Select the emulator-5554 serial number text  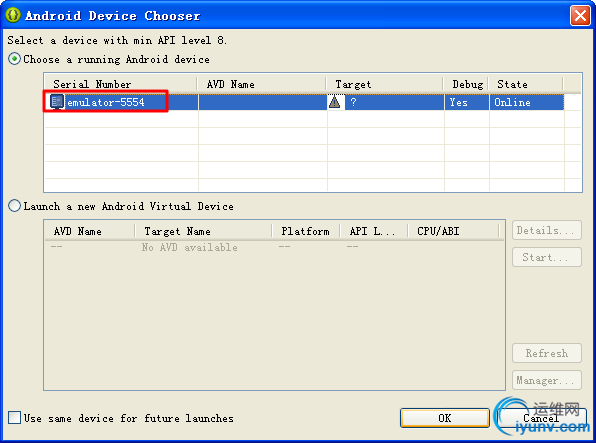pos(106,102)
